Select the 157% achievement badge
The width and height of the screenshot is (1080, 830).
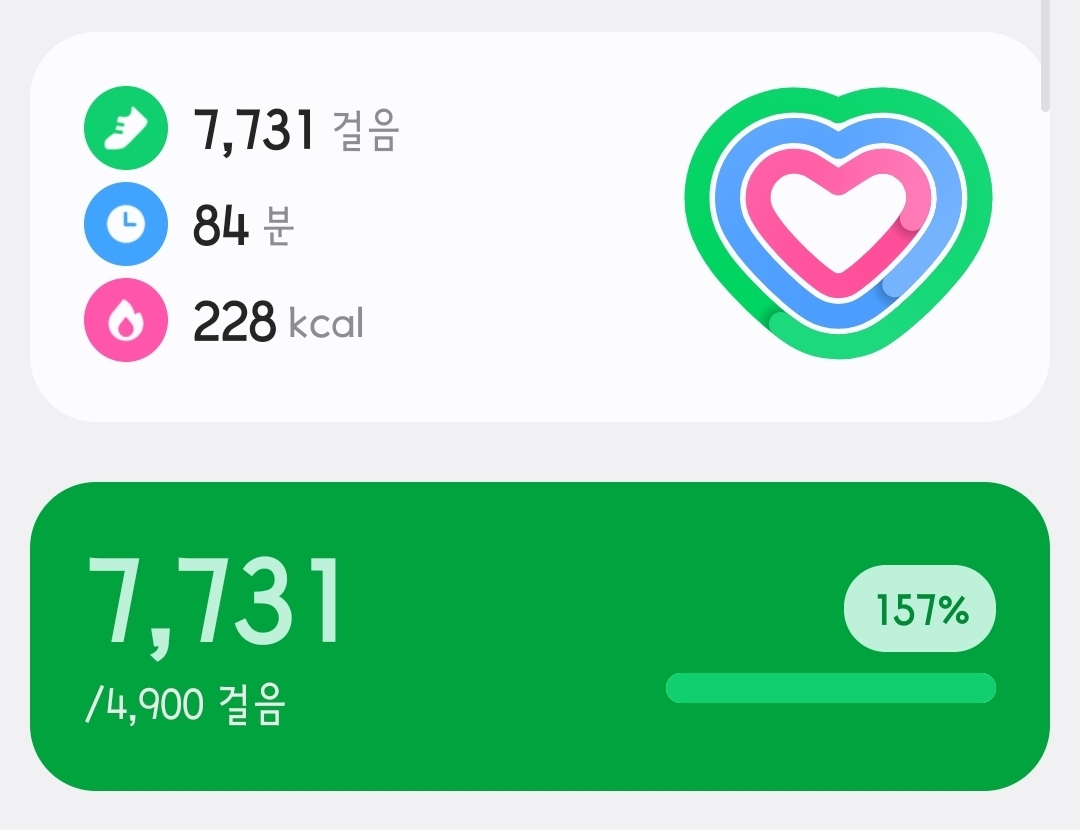click(920, 609)
